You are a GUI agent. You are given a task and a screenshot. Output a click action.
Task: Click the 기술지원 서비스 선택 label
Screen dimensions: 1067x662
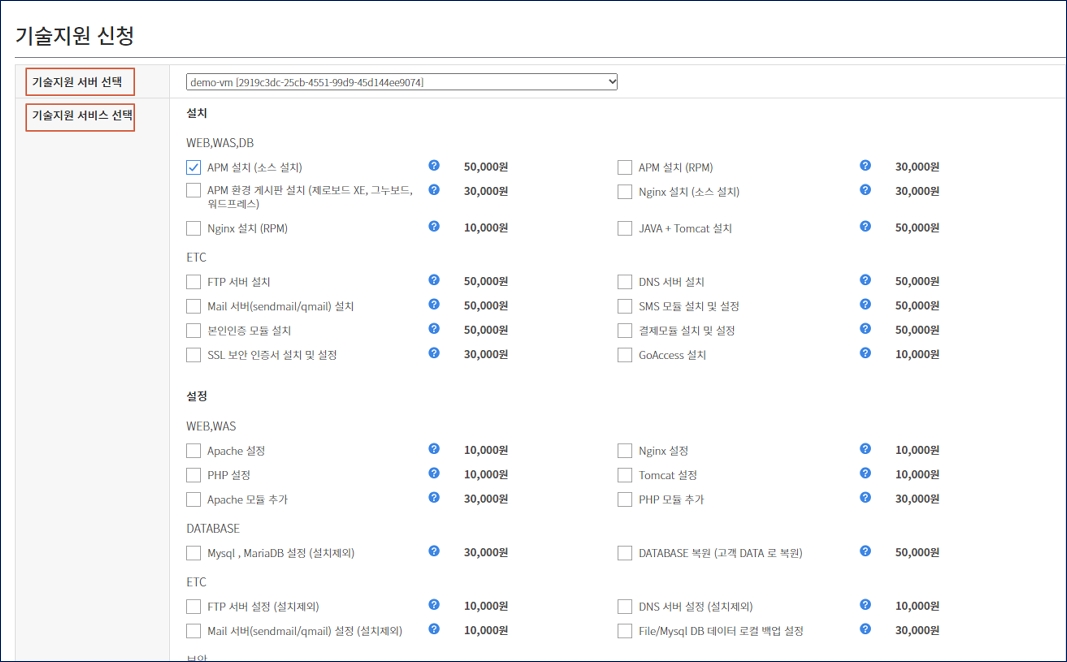80,116
